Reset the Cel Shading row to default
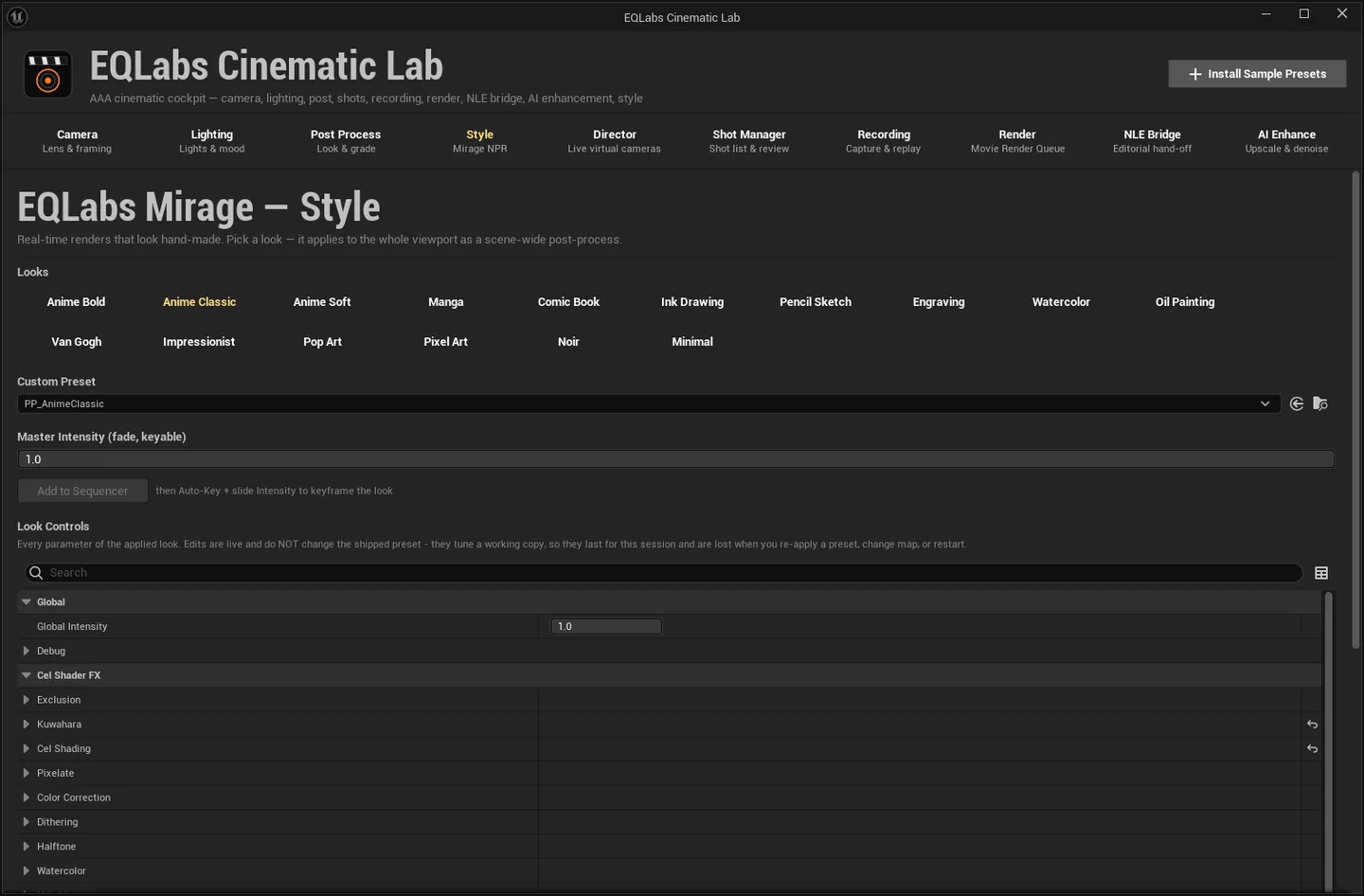Viewport: 1364px width, 896px height. click(x=1312, y=749)
